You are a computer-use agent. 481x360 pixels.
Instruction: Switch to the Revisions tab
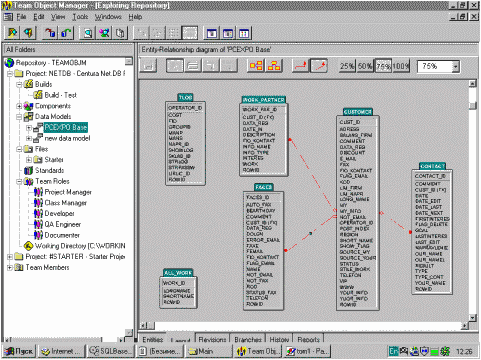[x=212, y=339]
